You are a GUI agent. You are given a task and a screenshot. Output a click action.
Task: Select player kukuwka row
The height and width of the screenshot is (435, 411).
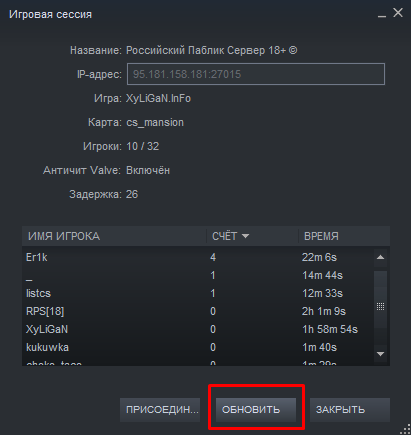coord(198,348)
